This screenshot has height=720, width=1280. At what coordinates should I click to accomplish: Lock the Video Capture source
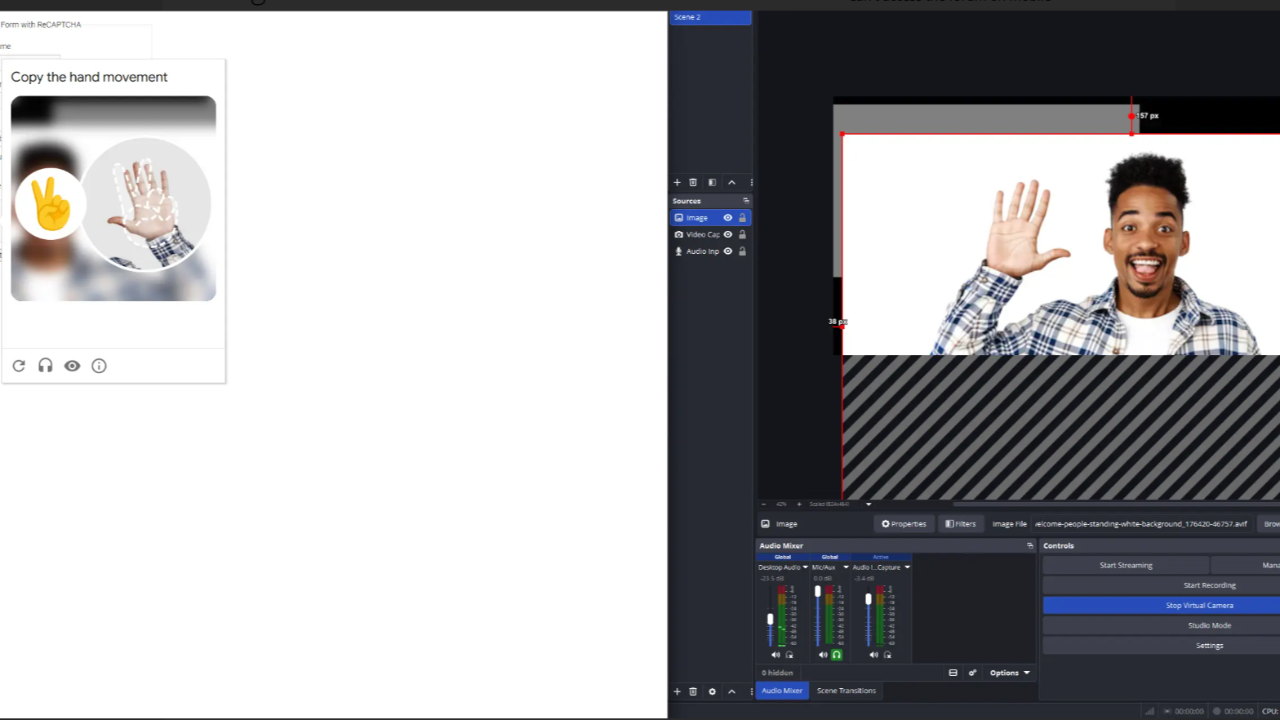(742, 235)
